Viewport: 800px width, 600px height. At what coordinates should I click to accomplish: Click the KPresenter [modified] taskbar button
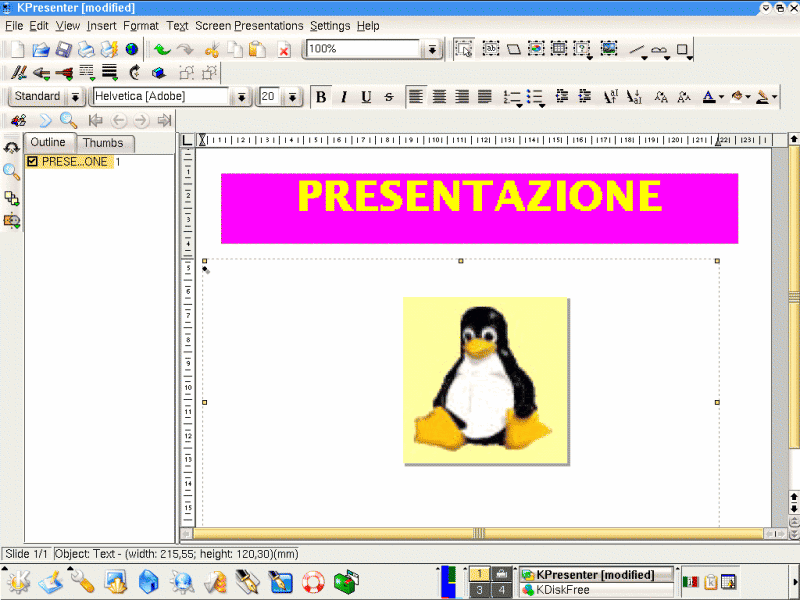(x=597, y=575)
